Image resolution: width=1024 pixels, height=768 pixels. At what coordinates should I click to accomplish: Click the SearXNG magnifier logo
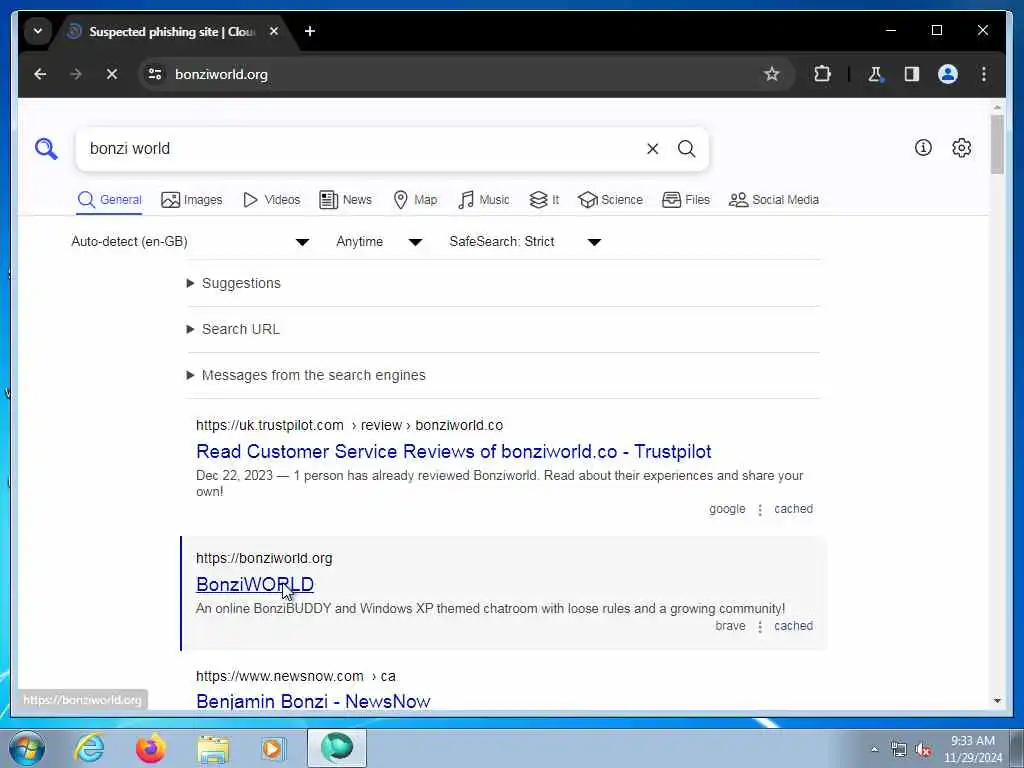tap(46, 149)
